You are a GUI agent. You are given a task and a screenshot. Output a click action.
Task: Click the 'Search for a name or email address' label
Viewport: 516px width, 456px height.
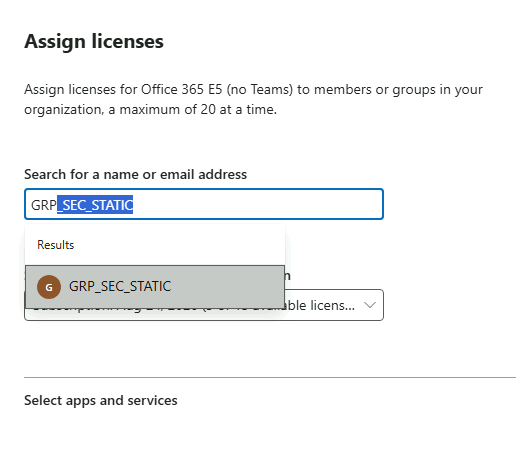coord(135,174)
